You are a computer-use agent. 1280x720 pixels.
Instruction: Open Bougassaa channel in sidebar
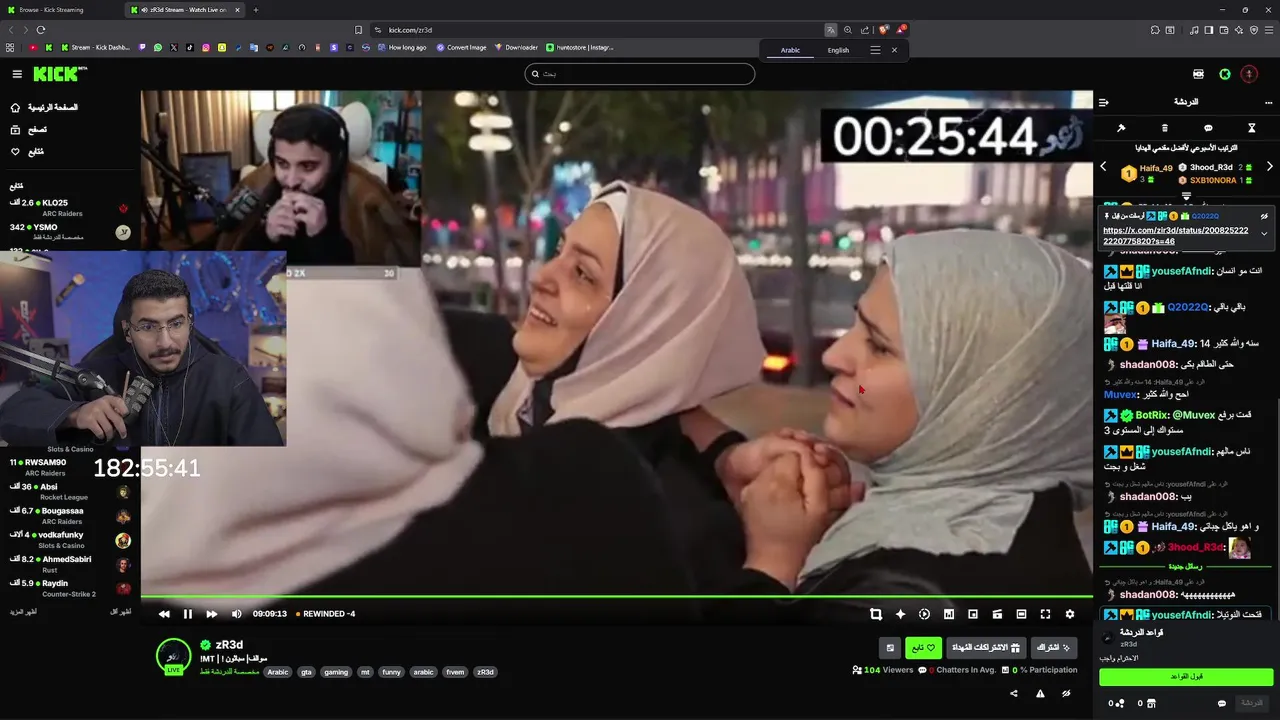tap(68, 516)
